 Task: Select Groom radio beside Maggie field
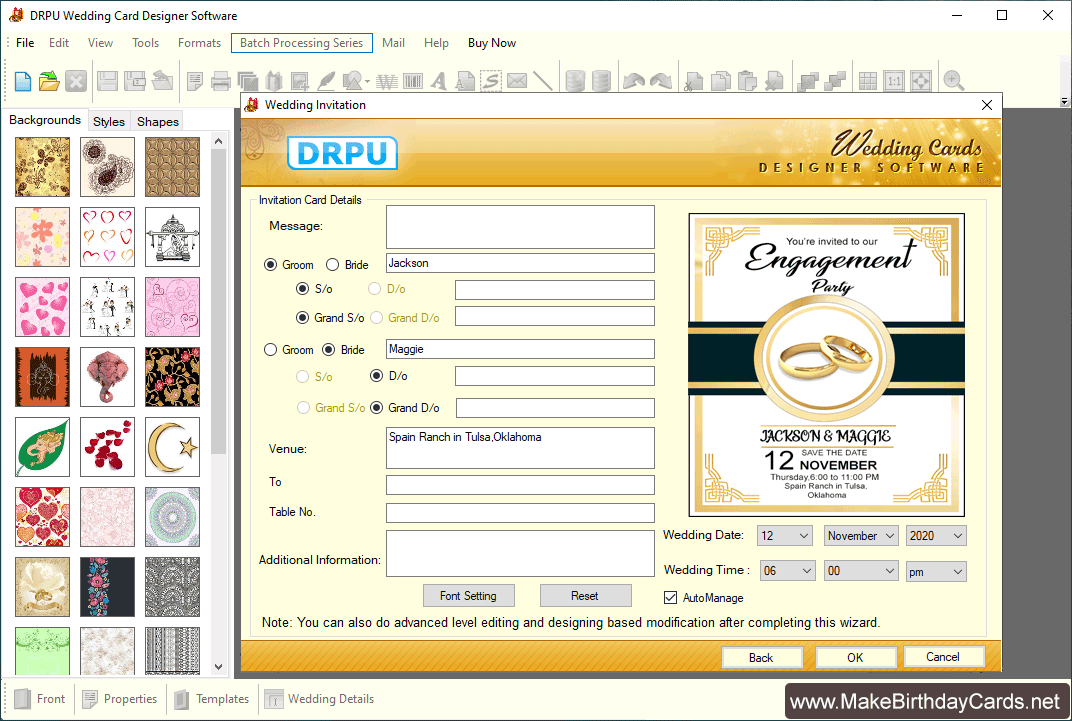point(271,350)
